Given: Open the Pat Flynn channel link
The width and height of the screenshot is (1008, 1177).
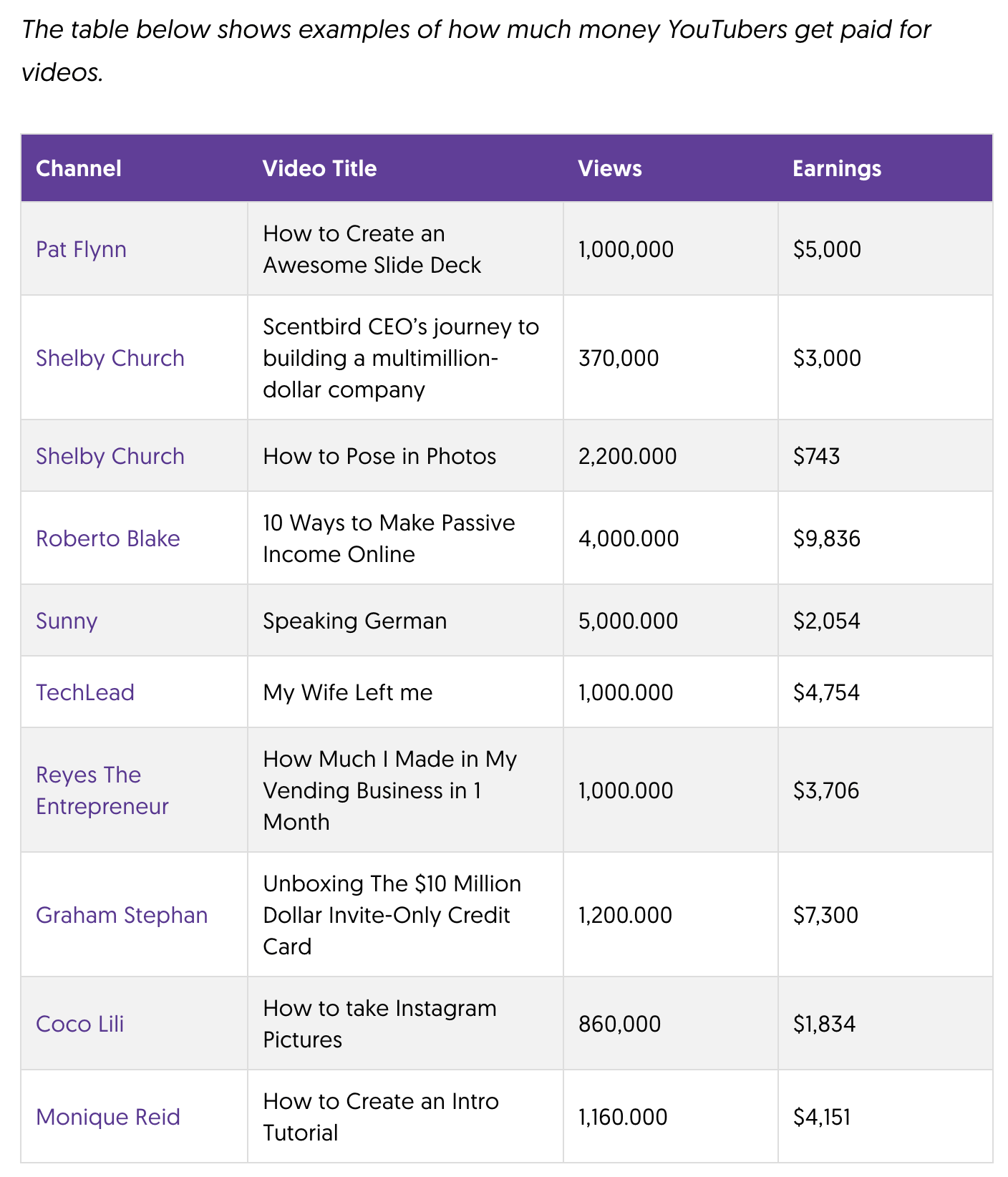Looking at the screenshot, I should (x=81, y=249).
